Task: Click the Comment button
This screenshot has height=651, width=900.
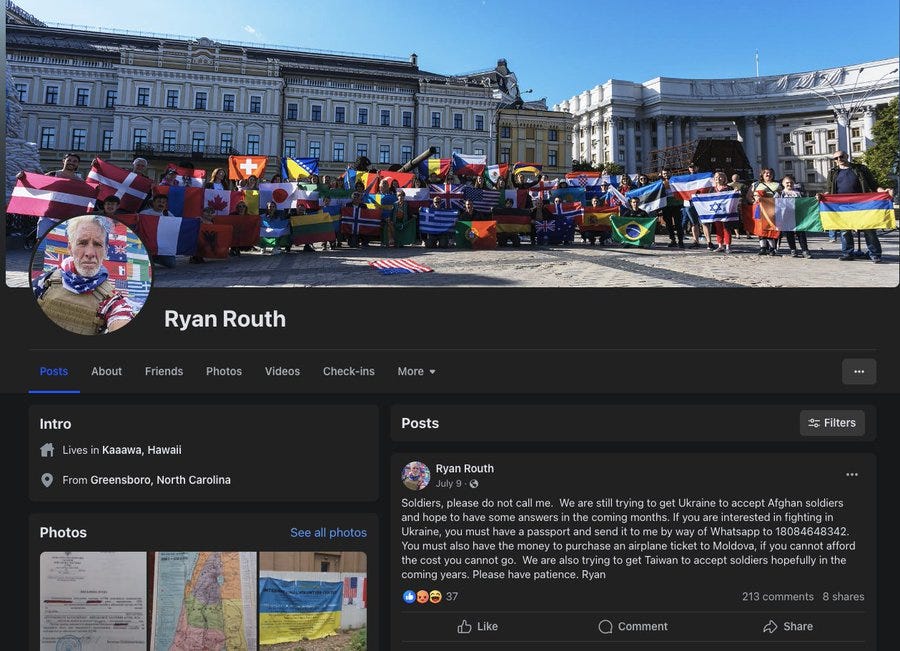Action: (x=633, y=627)
